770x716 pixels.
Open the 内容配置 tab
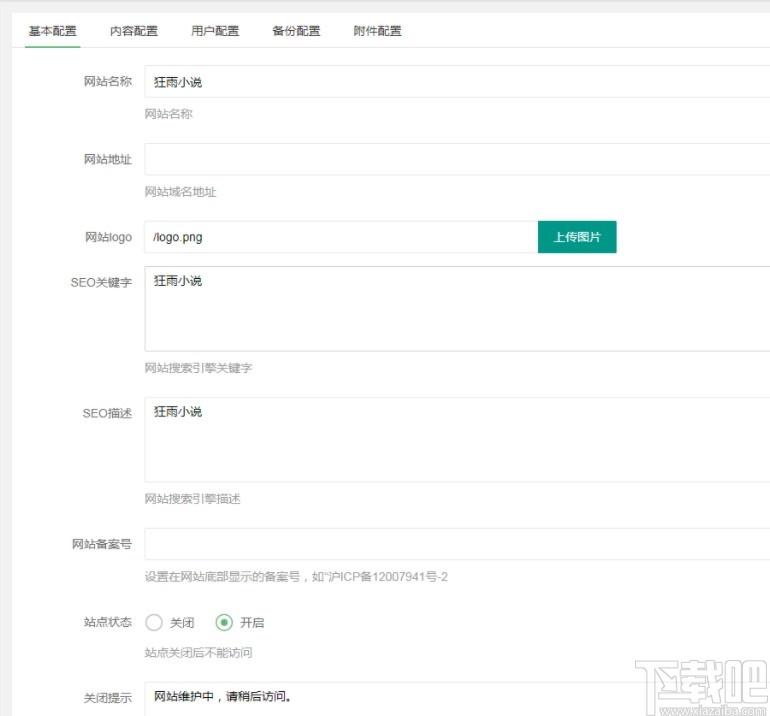click(134, 31)
